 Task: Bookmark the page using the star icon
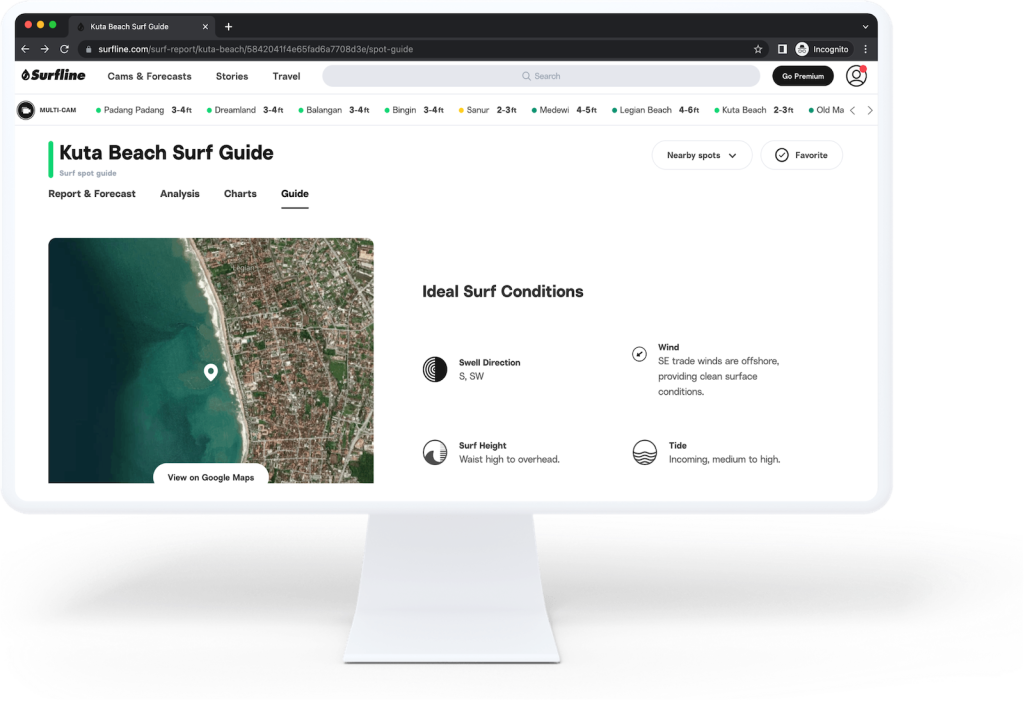click(758, 47)
